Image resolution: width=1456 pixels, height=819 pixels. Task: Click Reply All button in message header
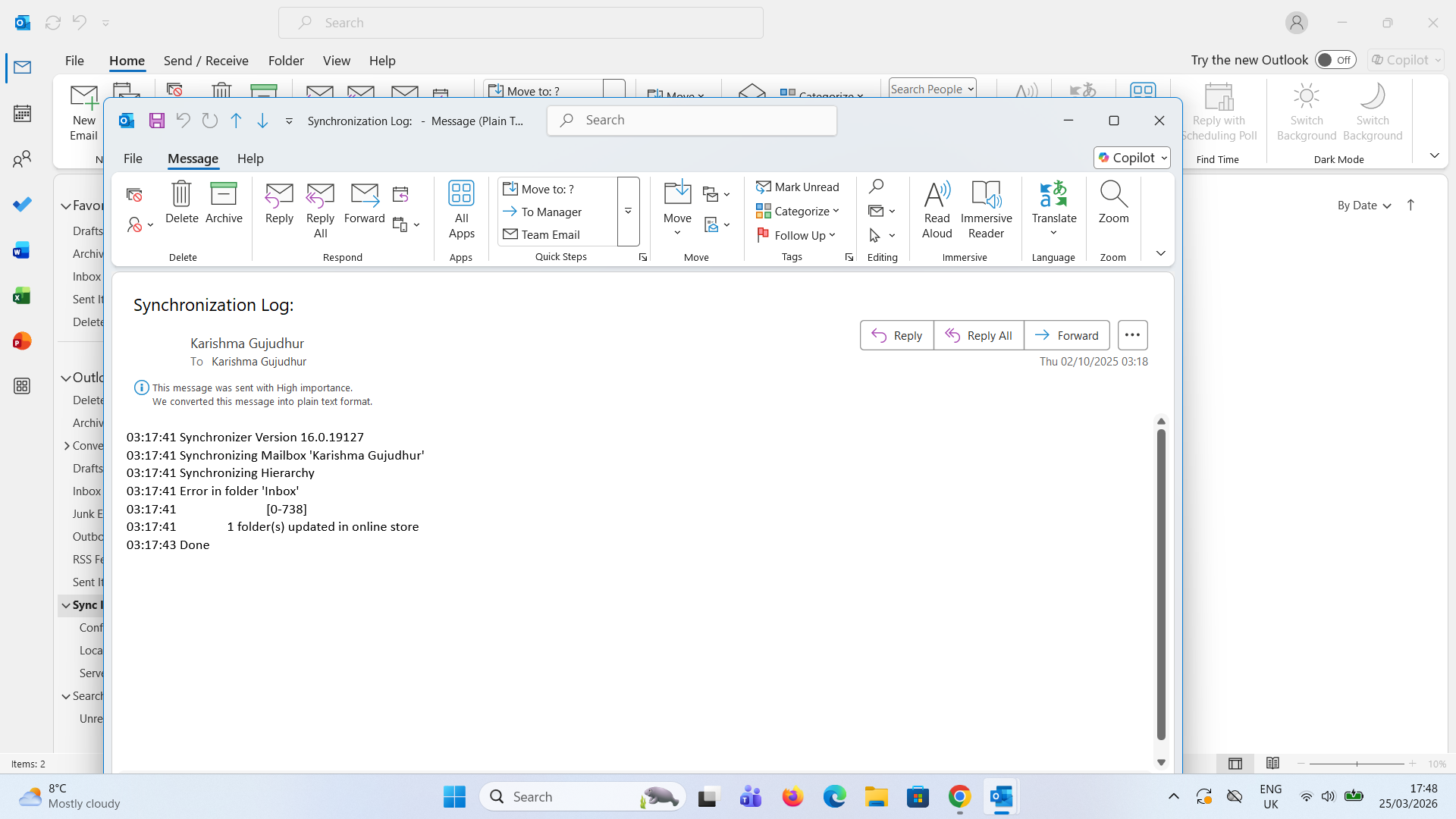coord(978,335)
